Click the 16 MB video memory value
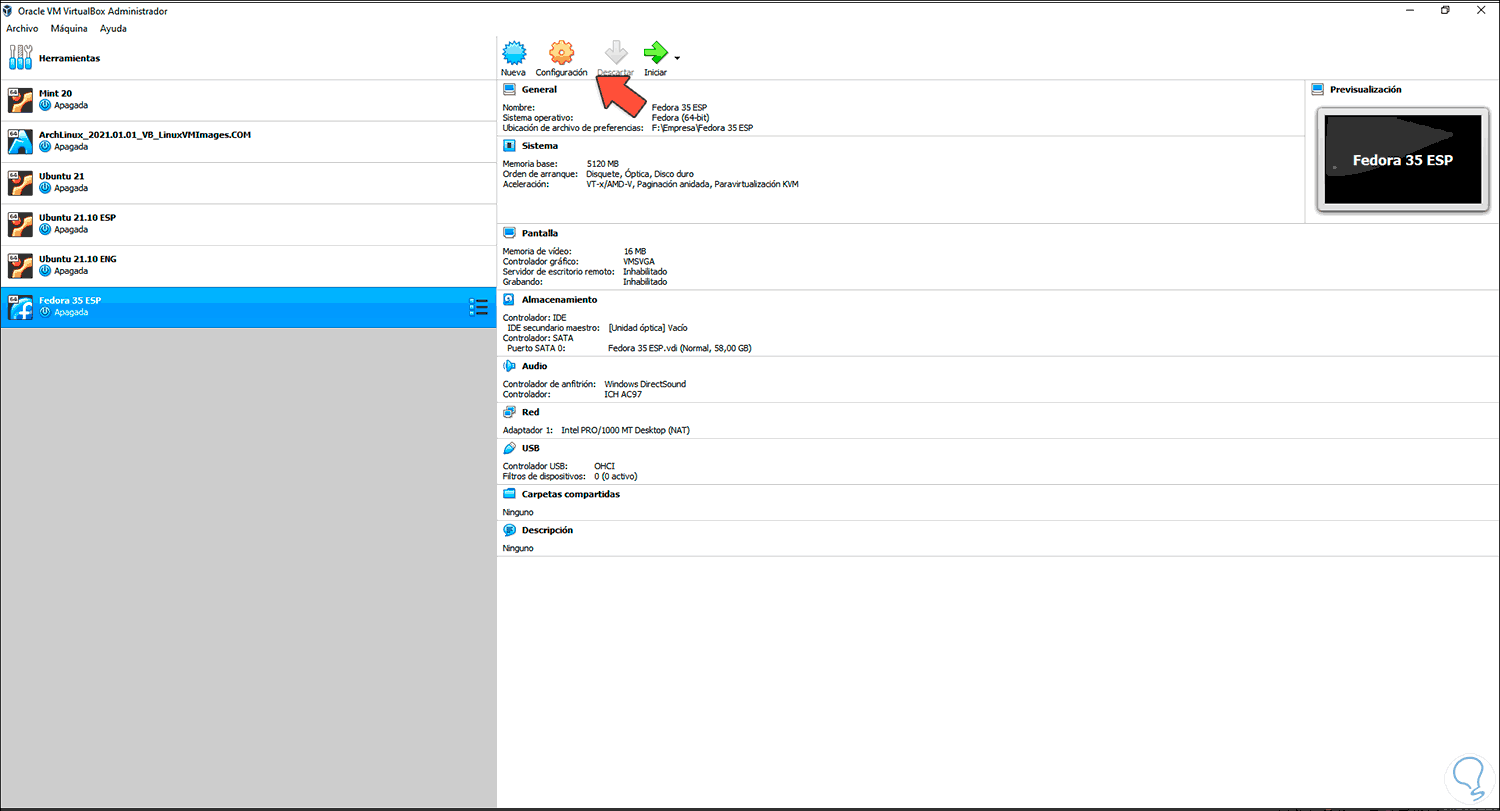Screen dimensions: 1500x811 634,250
